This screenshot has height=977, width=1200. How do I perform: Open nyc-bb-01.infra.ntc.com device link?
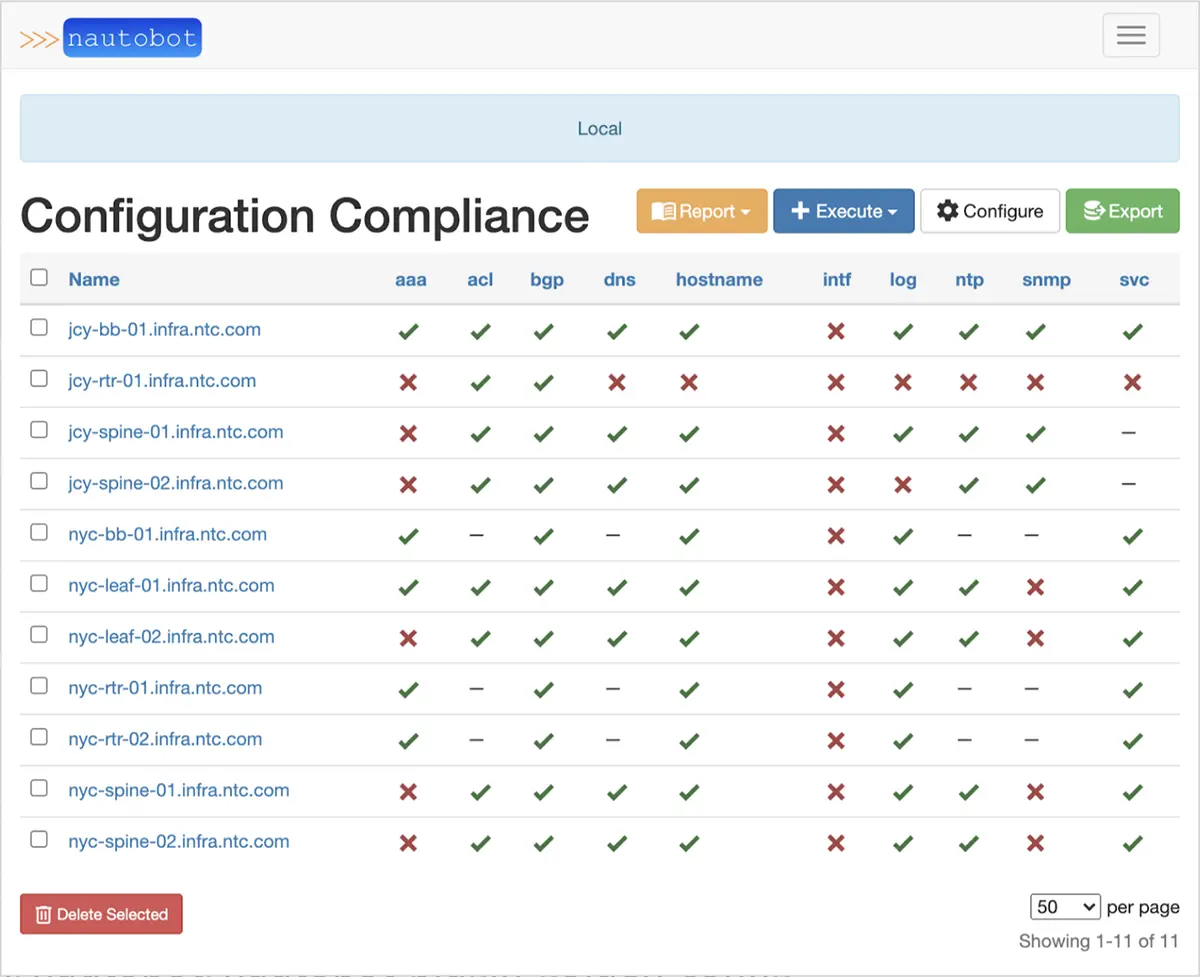pyautogui.click(x=168, y=534)
